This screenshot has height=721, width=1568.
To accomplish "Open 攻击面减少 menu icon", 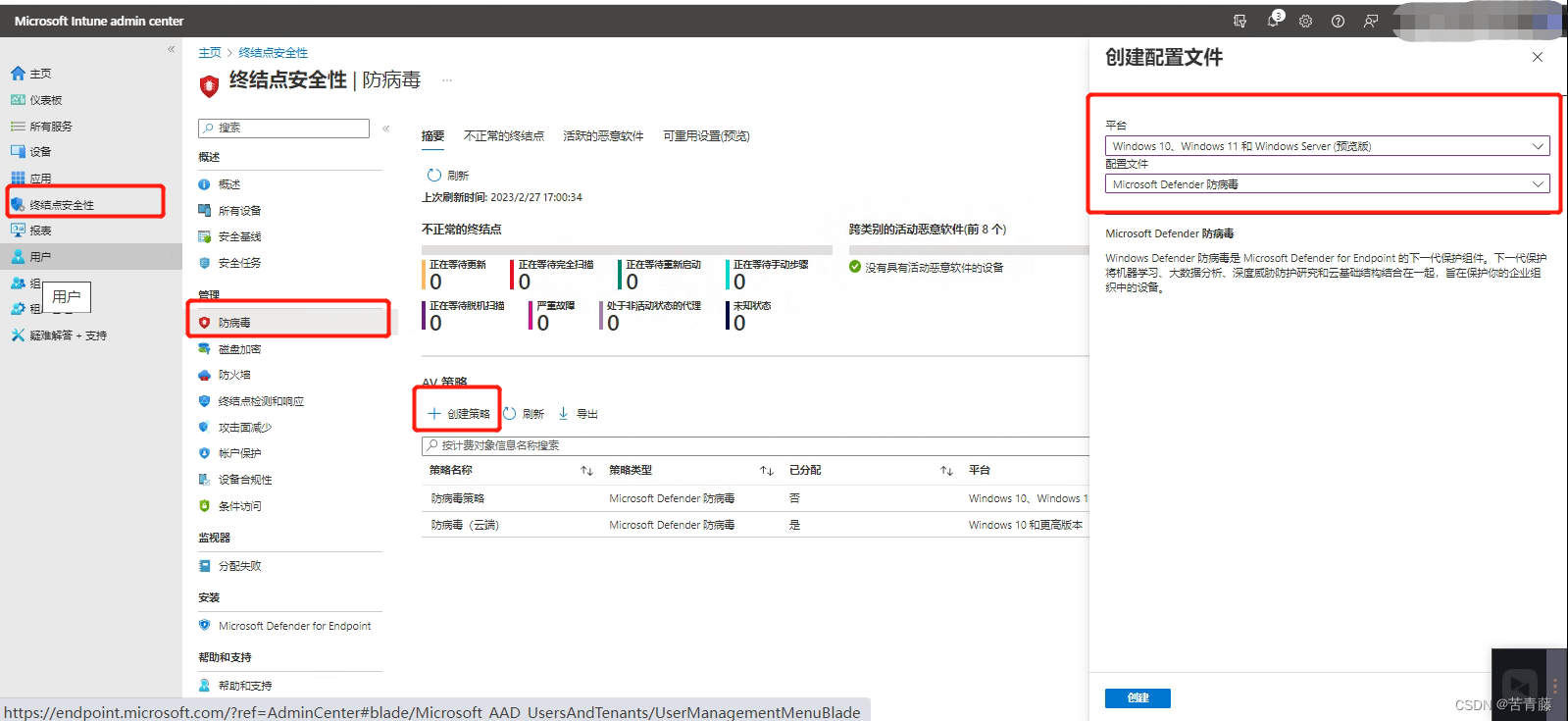I will point(204,428).
